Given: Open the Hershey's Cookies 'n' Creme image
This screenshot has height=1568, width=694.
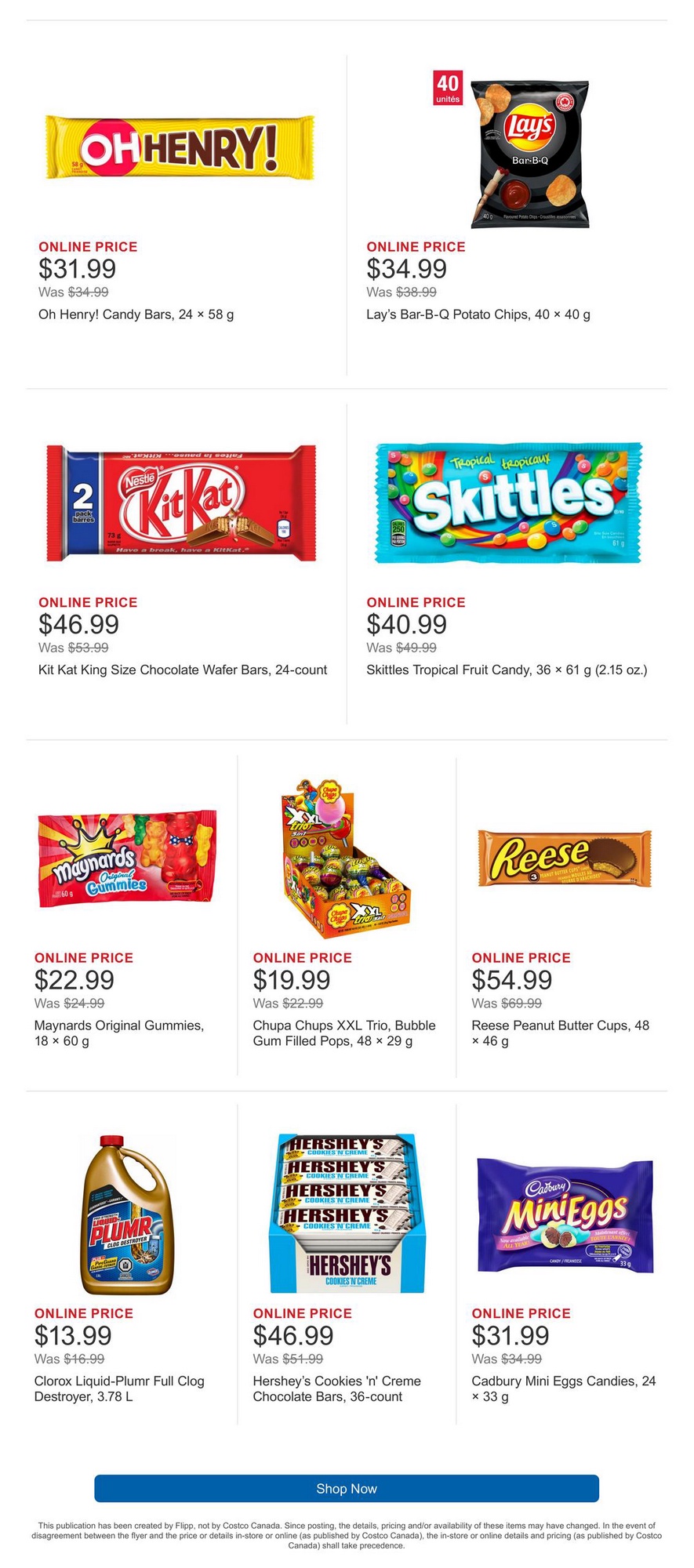Looking at the screenshot, I should [x=347, y=1213].
